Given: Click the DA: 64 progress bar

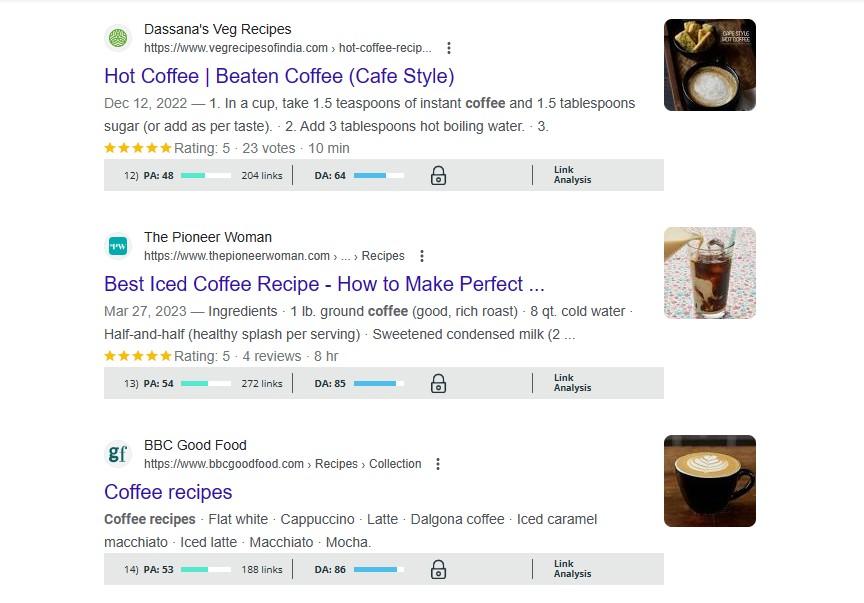Looking at the screenshot, I should [x=379, y=175].
